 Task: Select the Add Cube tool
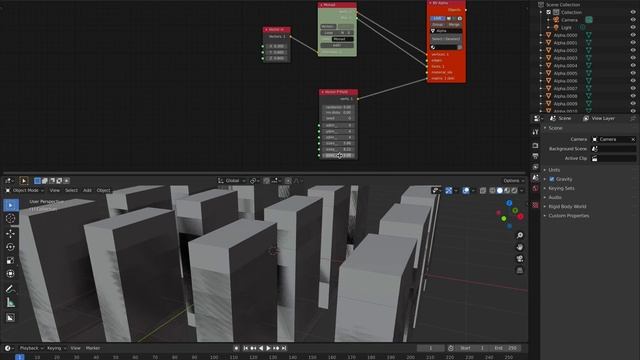[x=11, y=318]
